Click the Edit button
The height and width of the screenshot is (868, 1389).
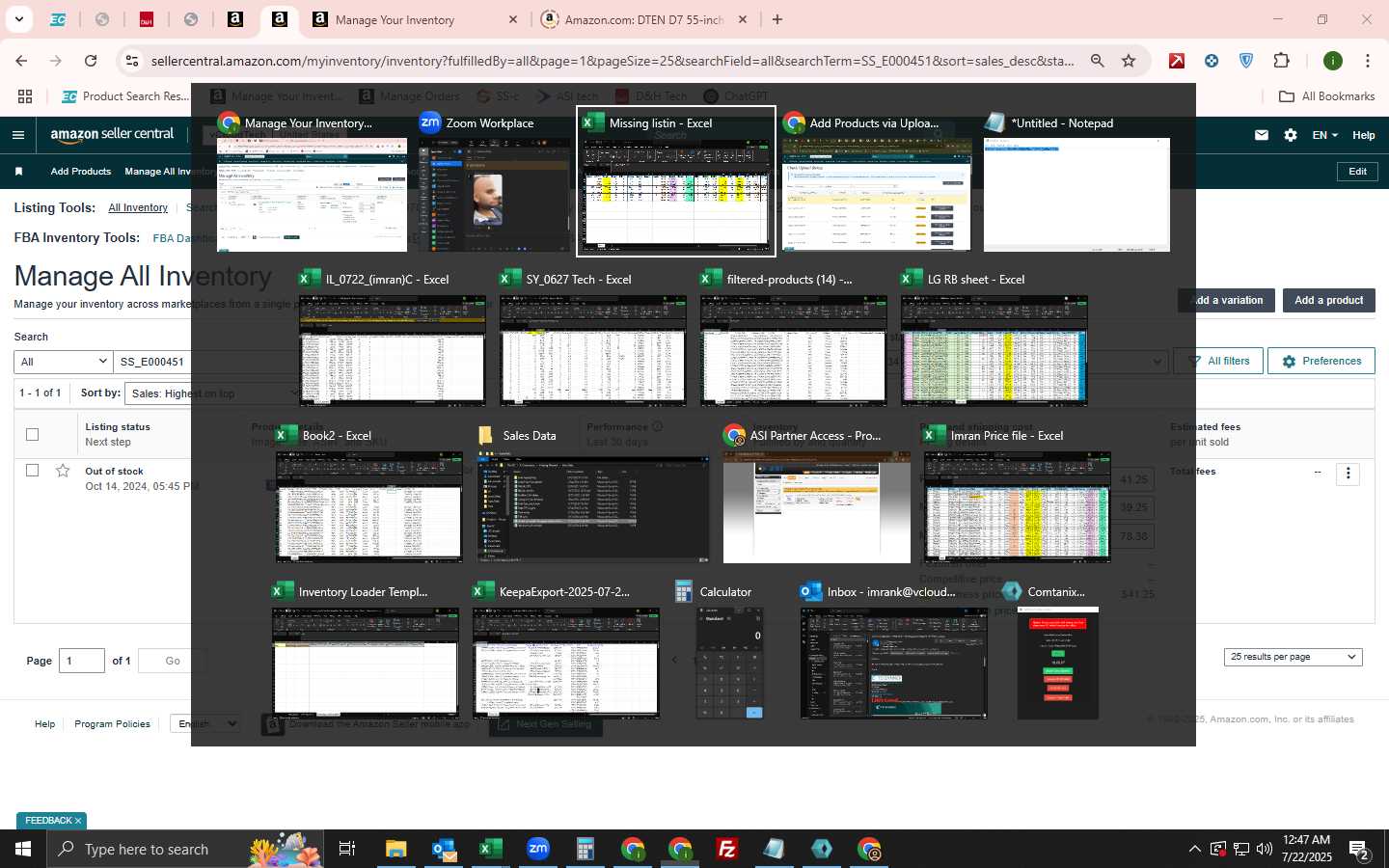tap(1357, 172)
